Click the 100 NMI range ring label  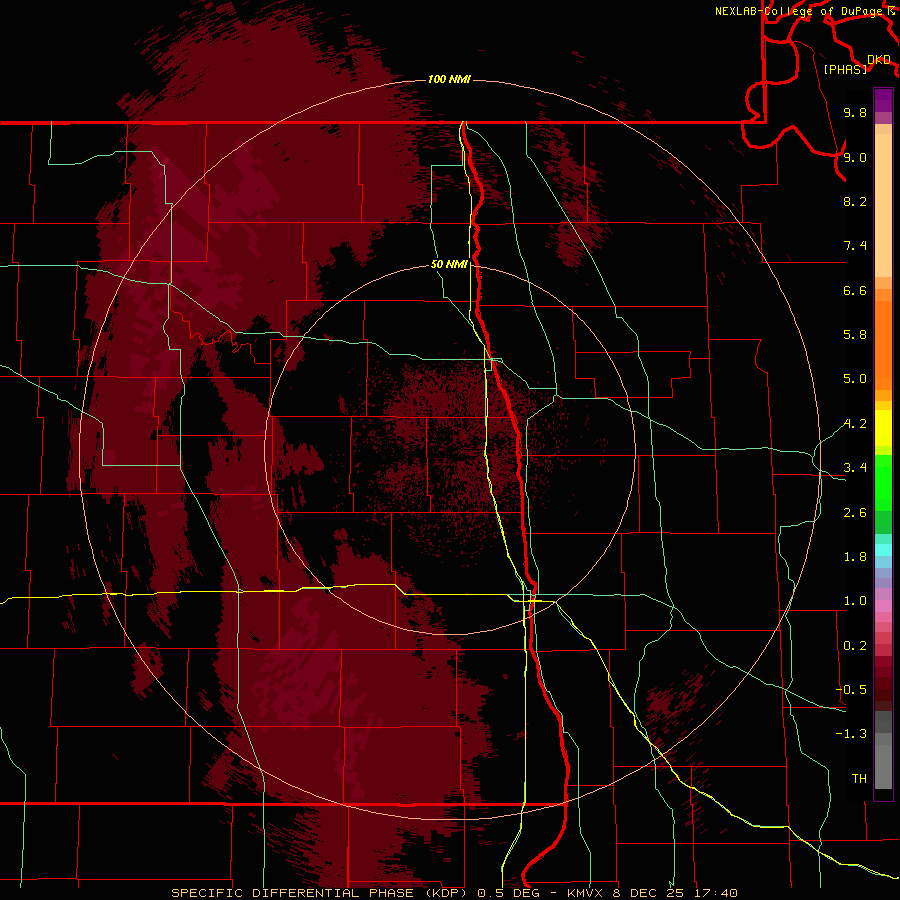449,79
